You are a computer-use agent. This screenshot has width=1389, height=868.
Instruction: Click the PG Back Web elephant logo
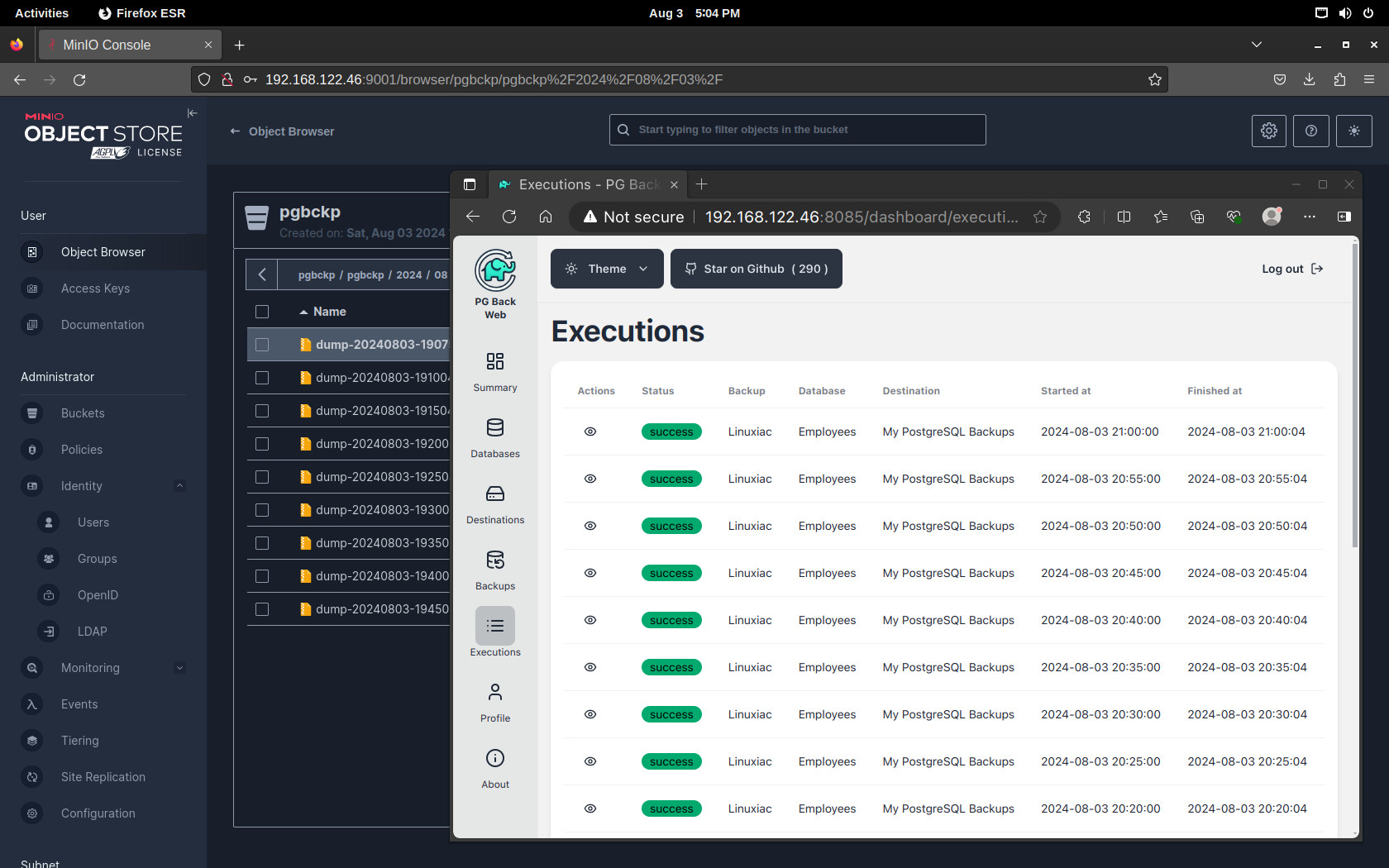tap(495, 270)
